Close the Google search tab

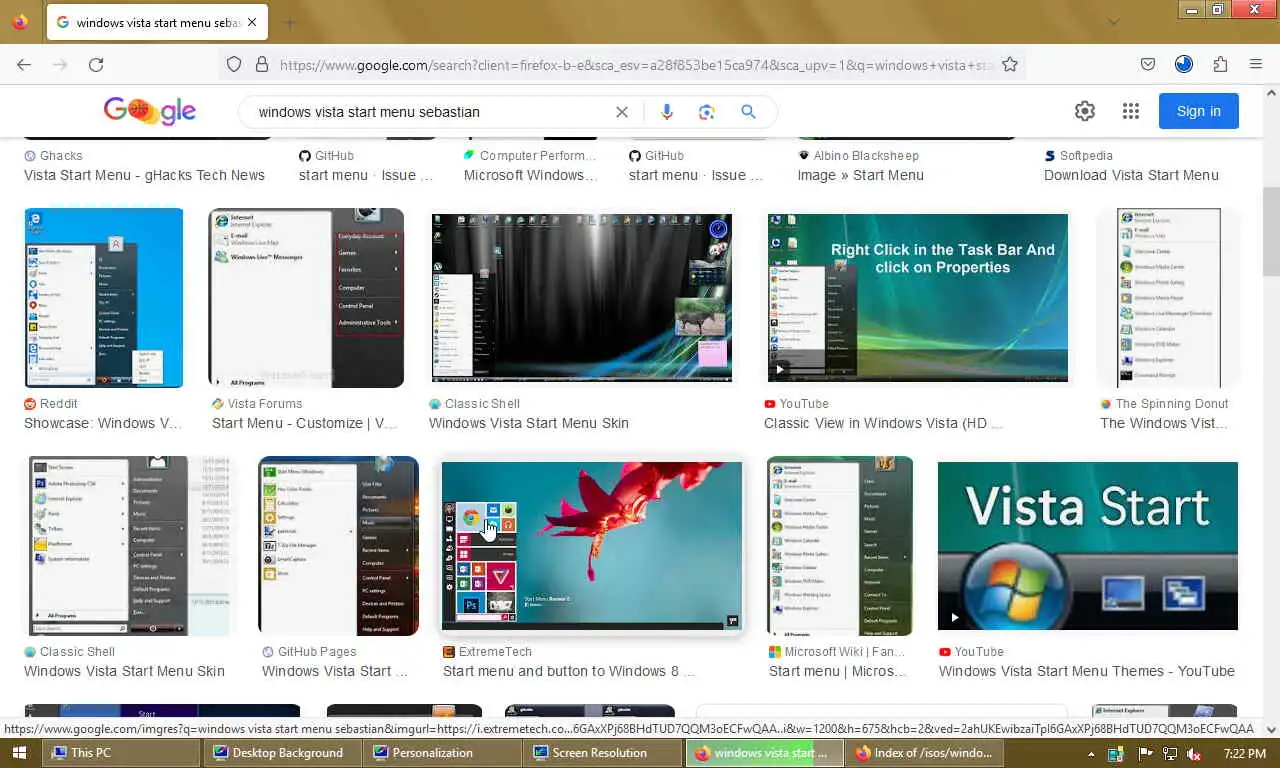[251, 22]
